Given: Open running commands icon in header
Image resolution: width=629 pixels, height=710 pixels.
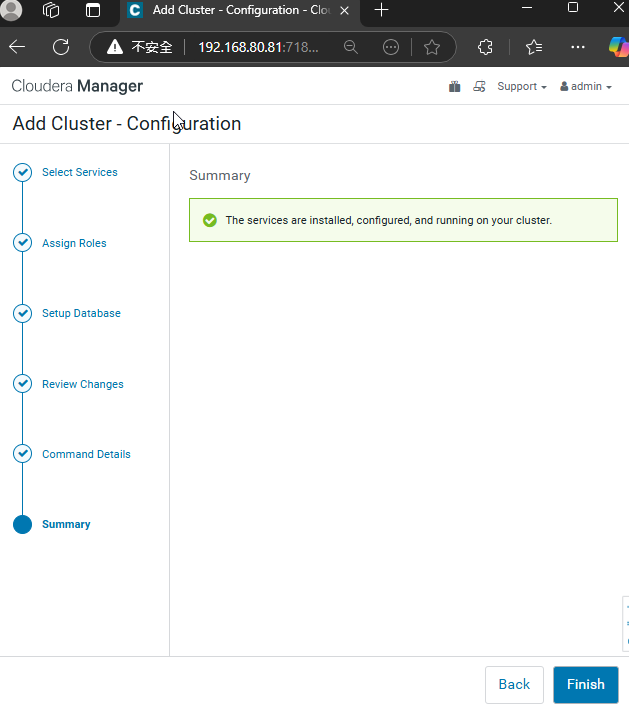Looking at the screenshot, I should pos(479,86).
